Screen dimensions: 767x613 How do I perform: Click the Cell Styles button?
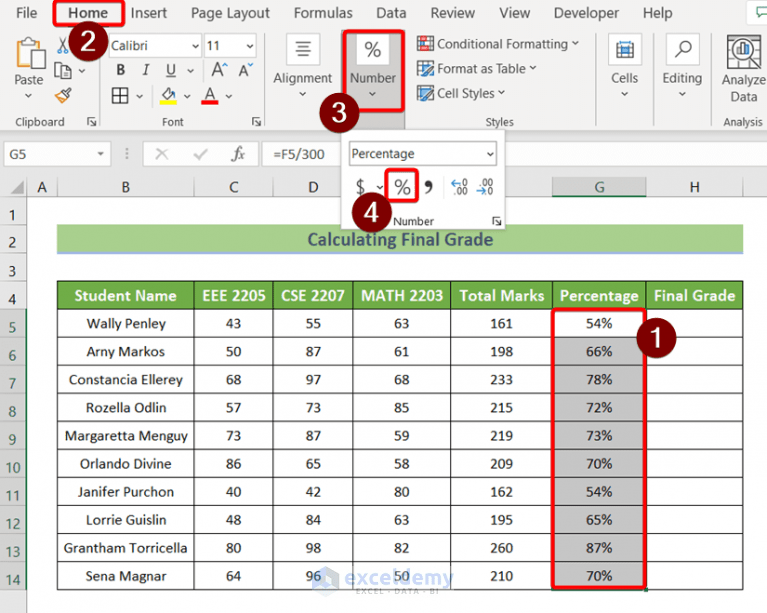point(465,93)
